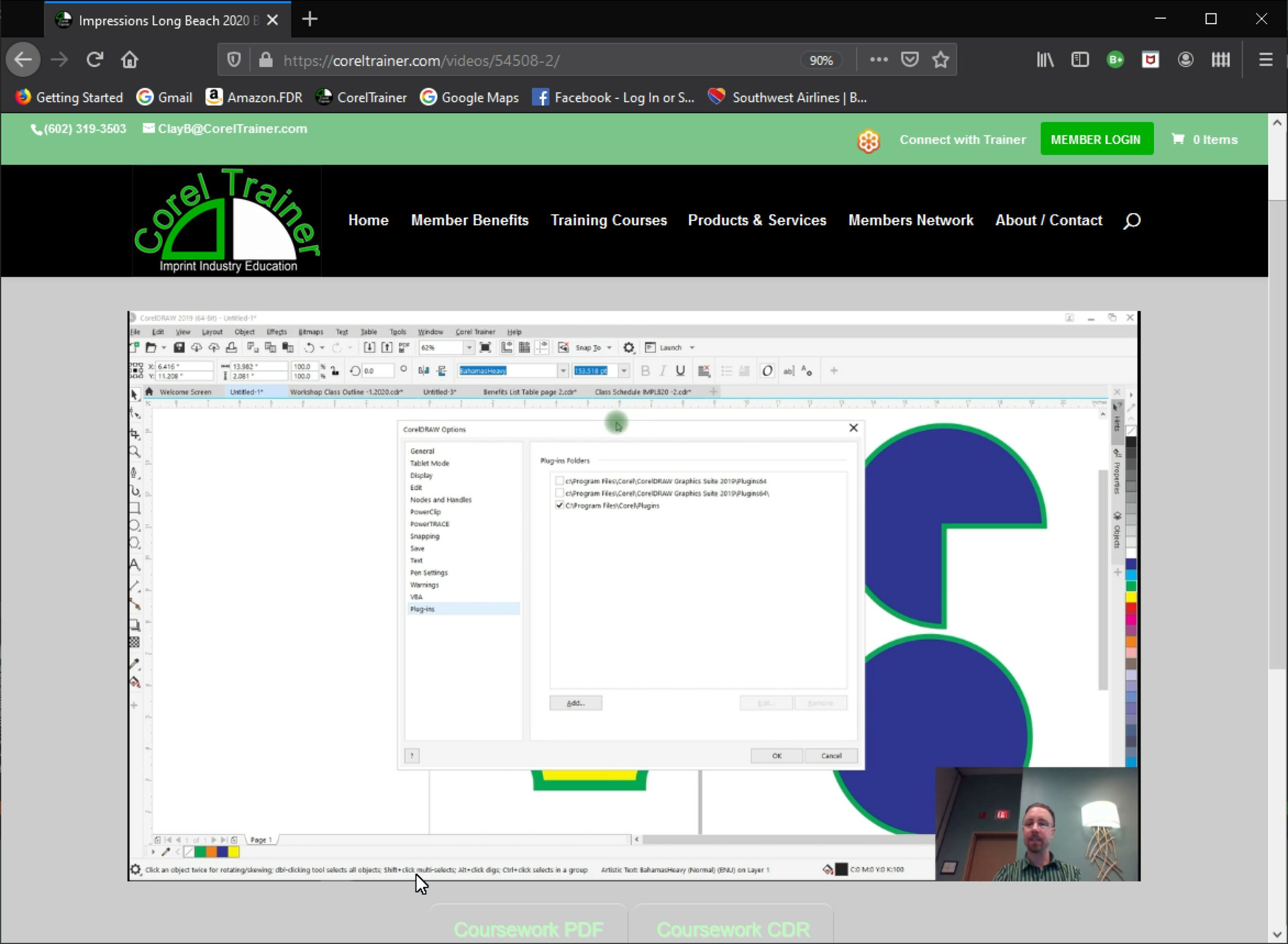This screenshot has width=1288, height=944.
Task: Click OK in CorelDRAW Options dialog
Action: pyautogui.click(x=776, y=755)
